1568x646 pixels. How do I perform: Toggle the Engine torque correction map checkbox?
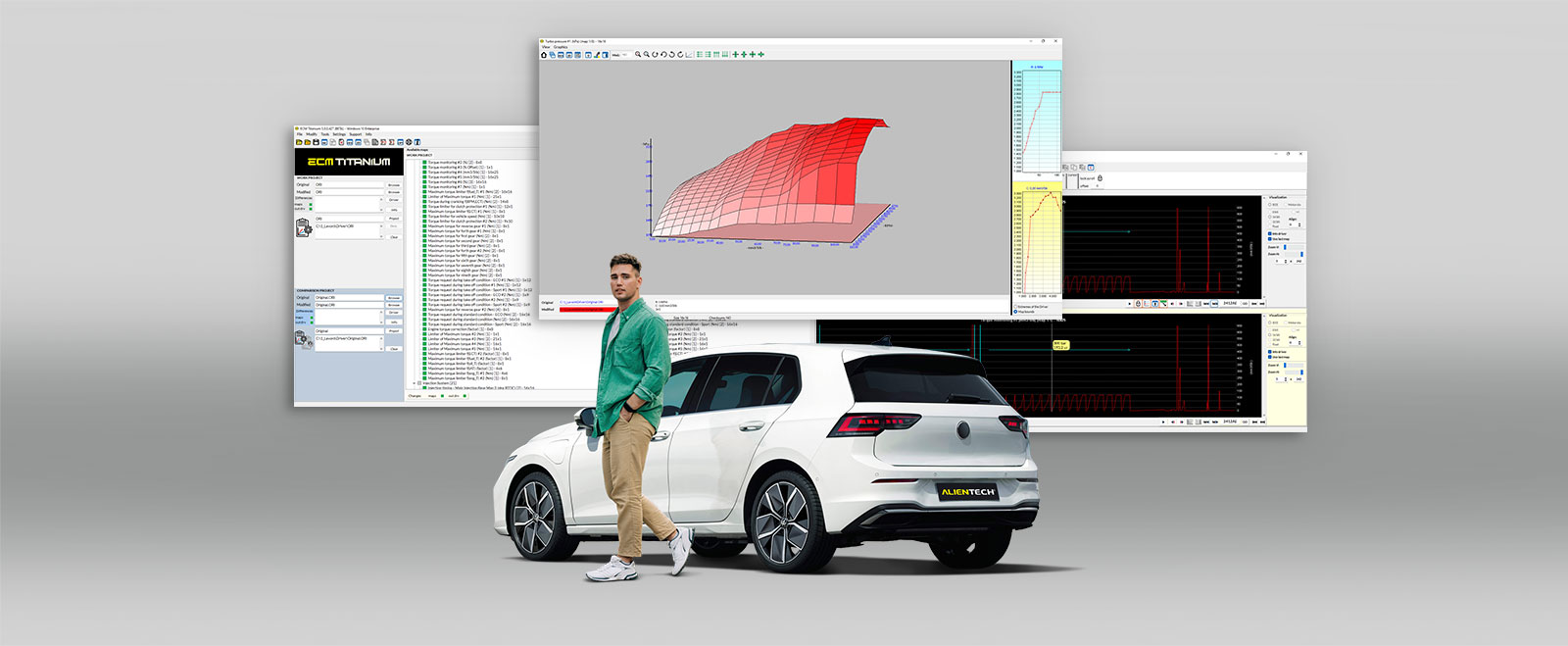(424, 329)
